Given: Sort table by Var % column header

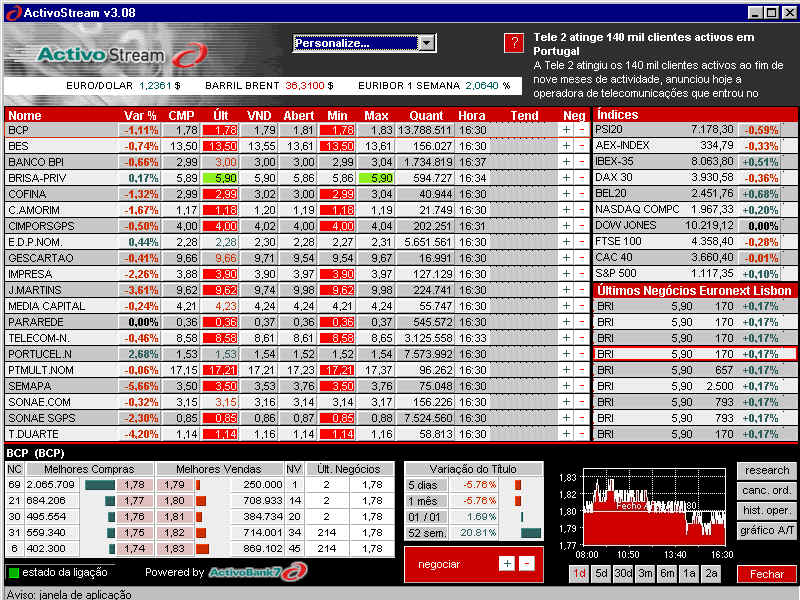Looking at the screenshot, I should pos(140,115).
